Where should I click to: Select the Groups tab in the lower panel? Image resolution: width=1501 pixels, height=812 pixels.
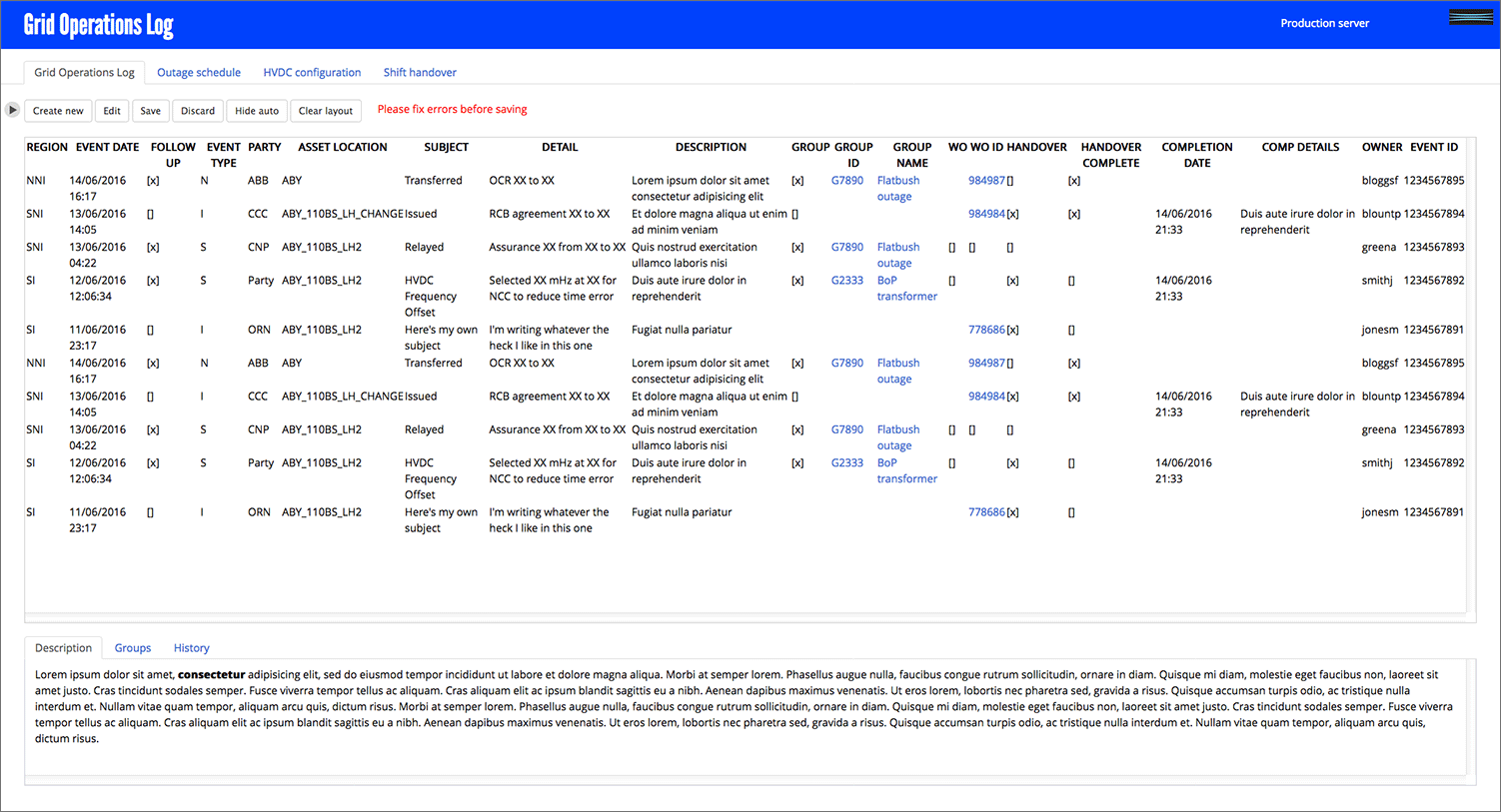[133, 648]
